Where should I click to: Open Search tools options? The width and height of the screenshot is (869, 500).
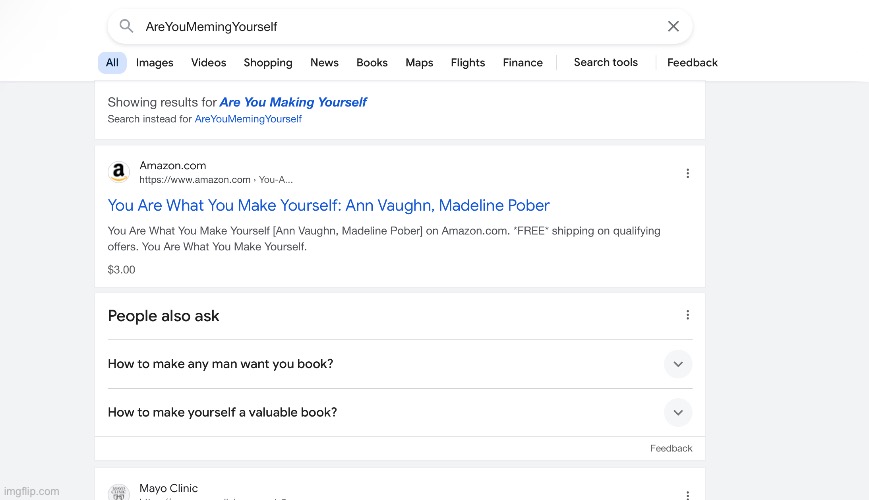[x=606, y=63]
